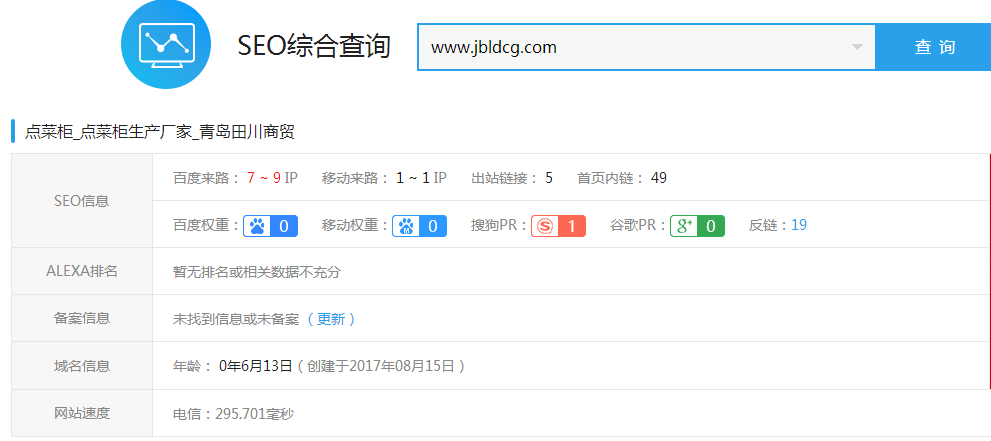Click the Baidu paw icon for 移动权重

pos(406,226)
